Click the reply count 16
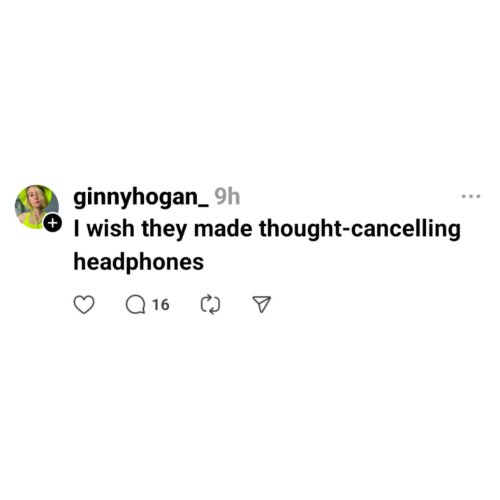Image resolution: width=500 pixels, height=500 pixels. click(x=161, y=305)
